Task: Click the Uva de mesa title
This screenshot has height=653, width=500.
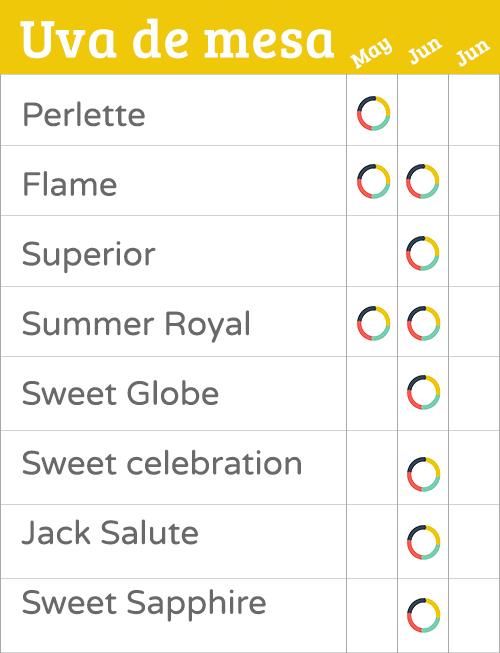Action: click(x=177, y=39)
